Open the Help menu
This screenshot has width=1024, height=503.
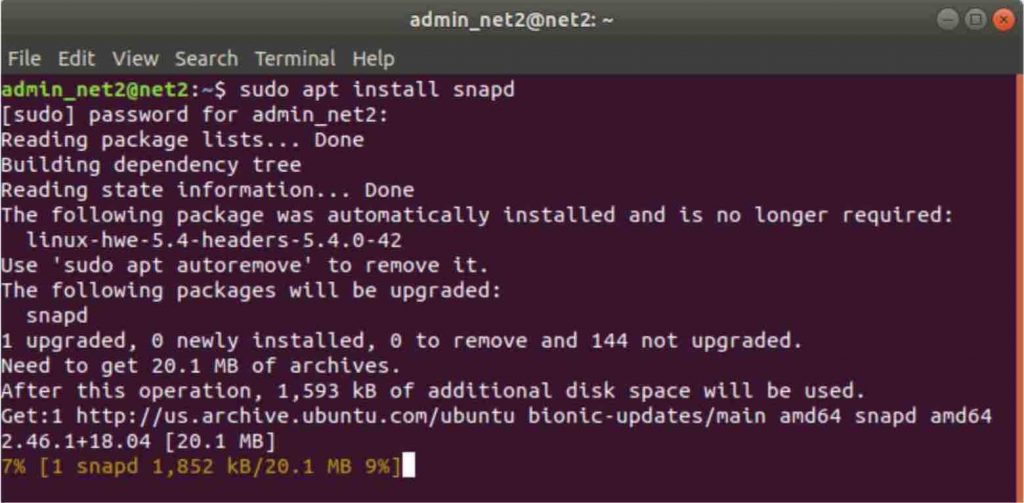click(373, 58)
